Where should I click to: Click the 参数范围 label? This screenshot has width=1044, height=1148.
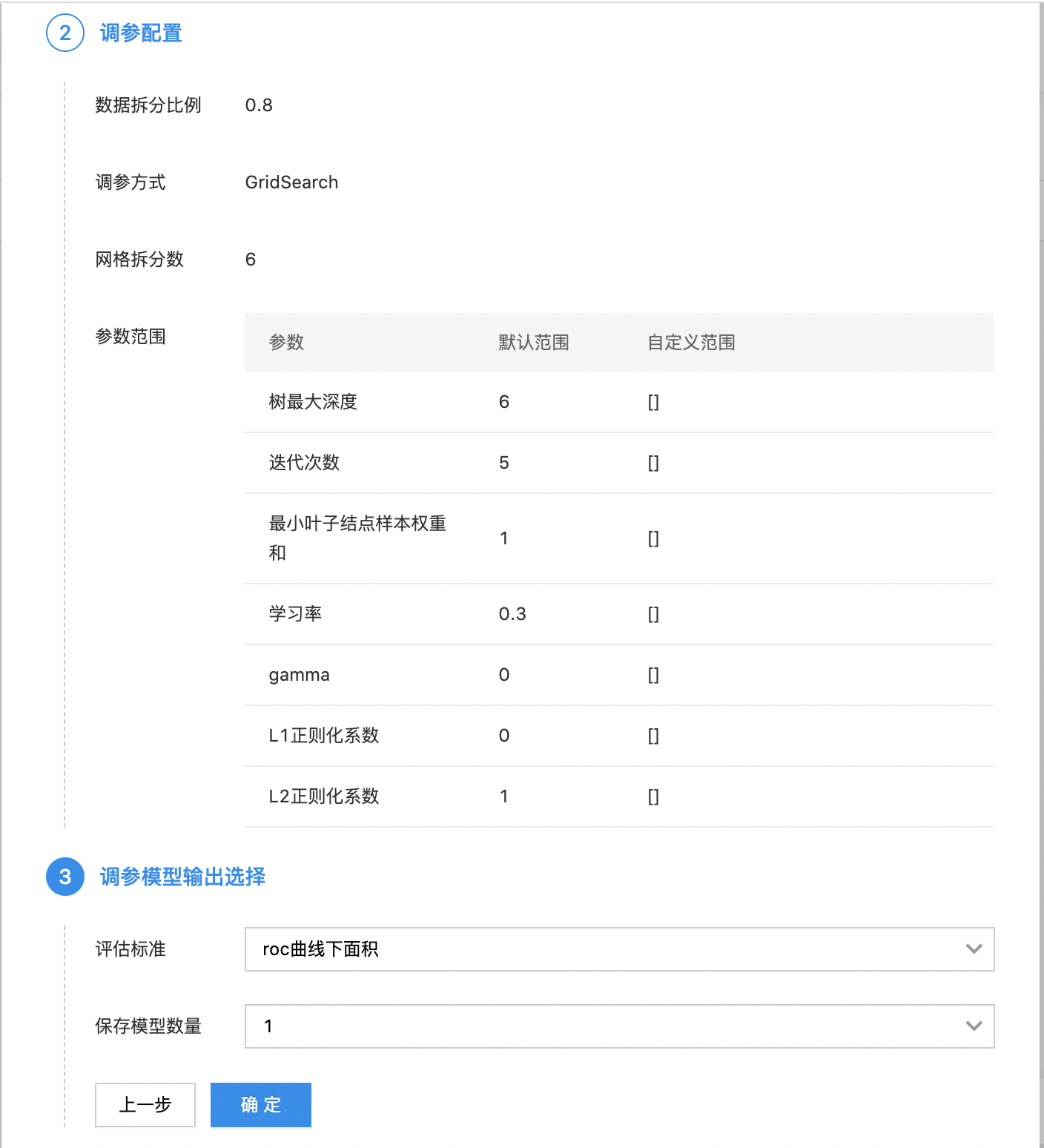point(130,337)
